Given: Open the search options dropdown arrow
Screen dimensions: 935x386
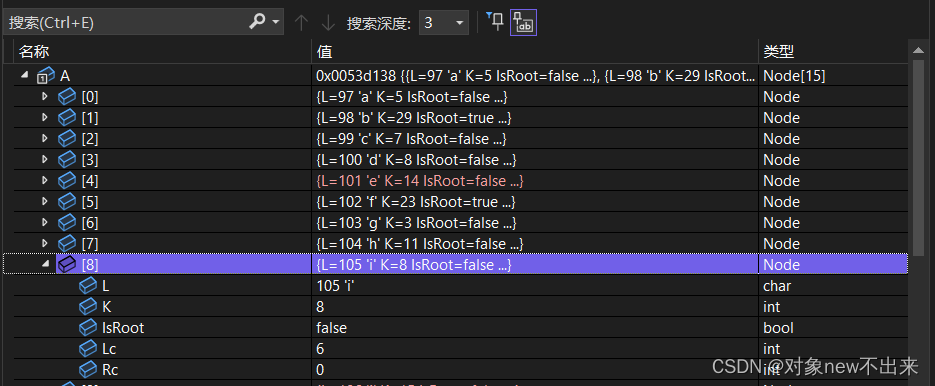Looking at the screenshot, I should point(275,23).
